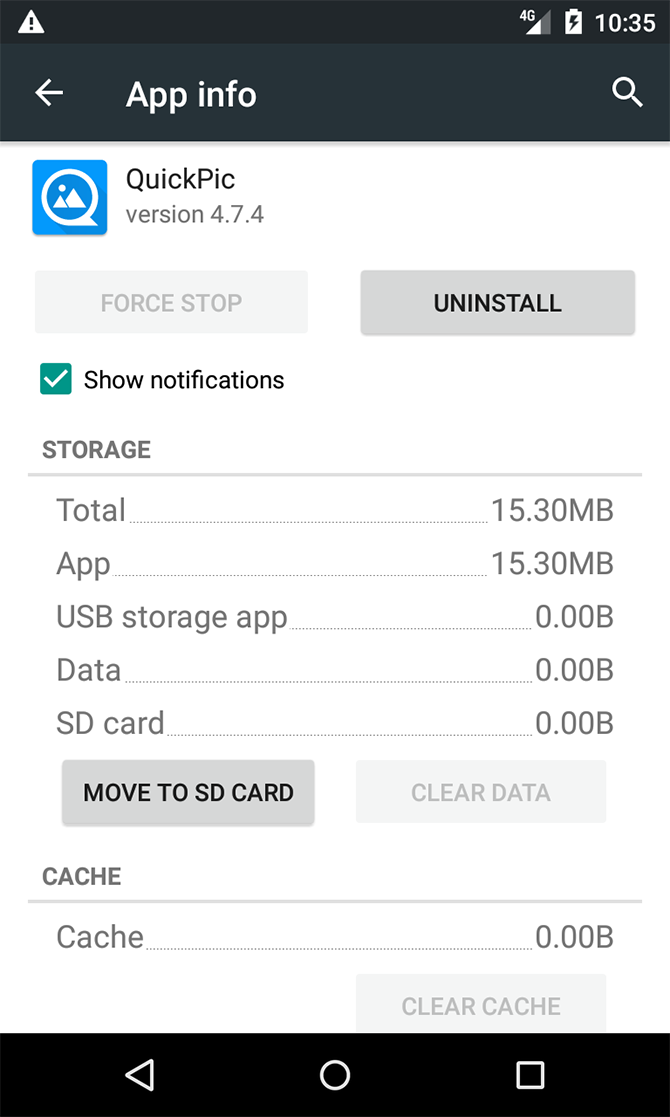Select the App info title text

[x=191, y=92]
